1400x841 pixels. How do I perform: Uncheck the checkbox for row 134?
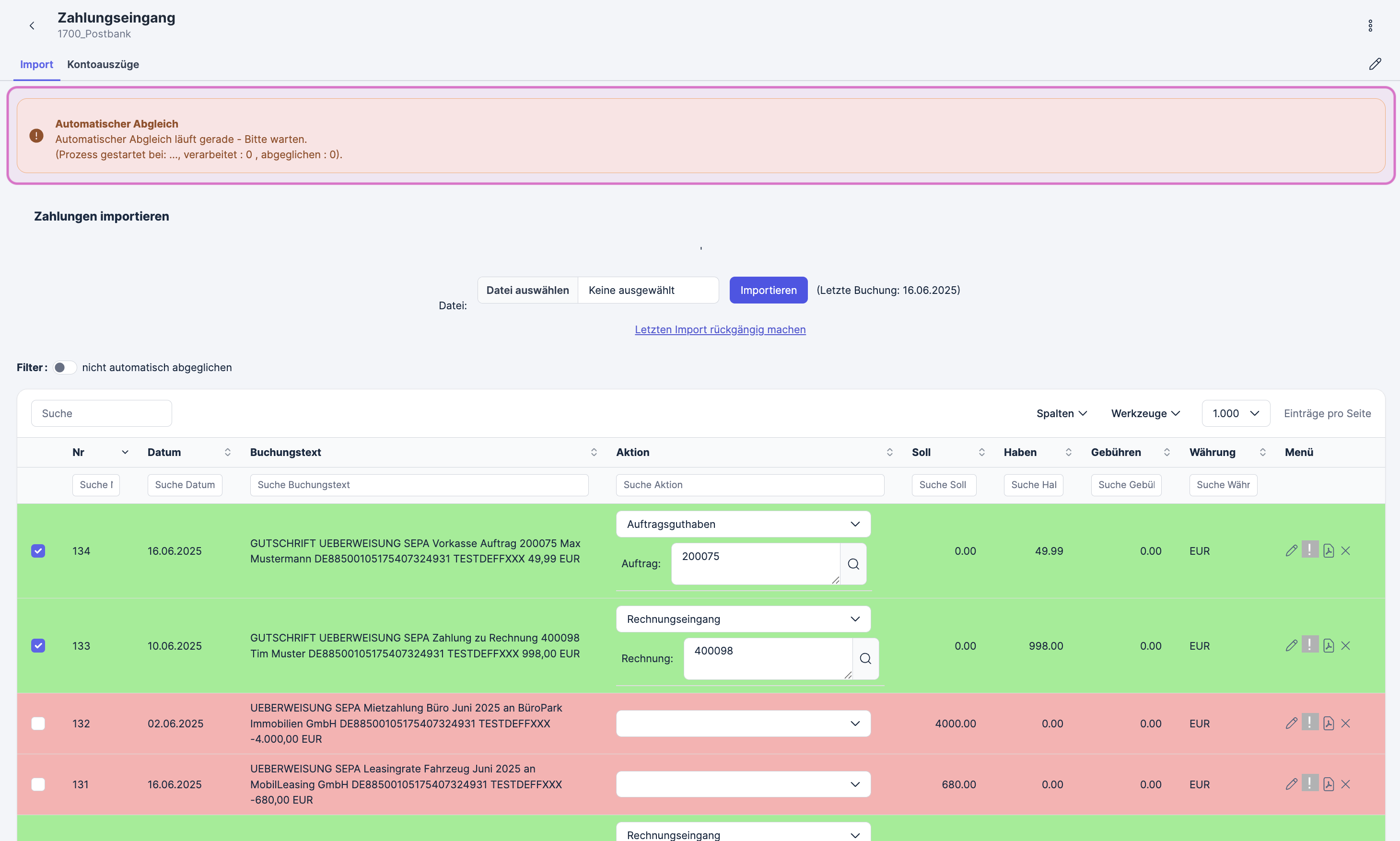pos(38,551)
